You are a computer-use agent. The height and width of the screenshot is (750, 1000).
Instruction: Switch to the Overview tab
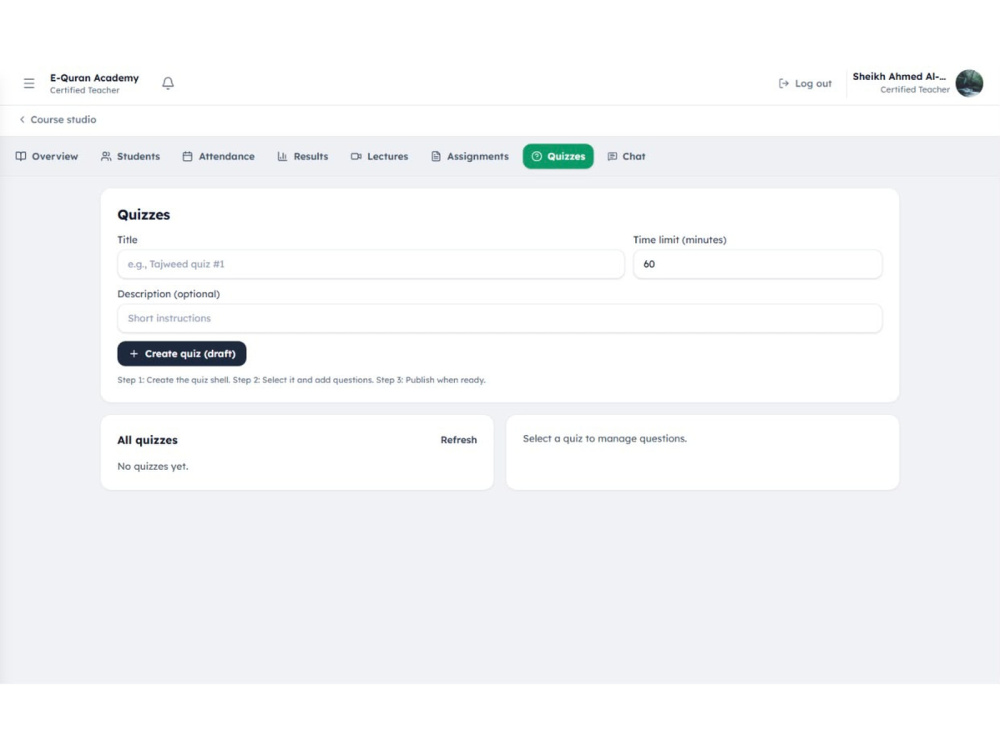pos(47,156)
